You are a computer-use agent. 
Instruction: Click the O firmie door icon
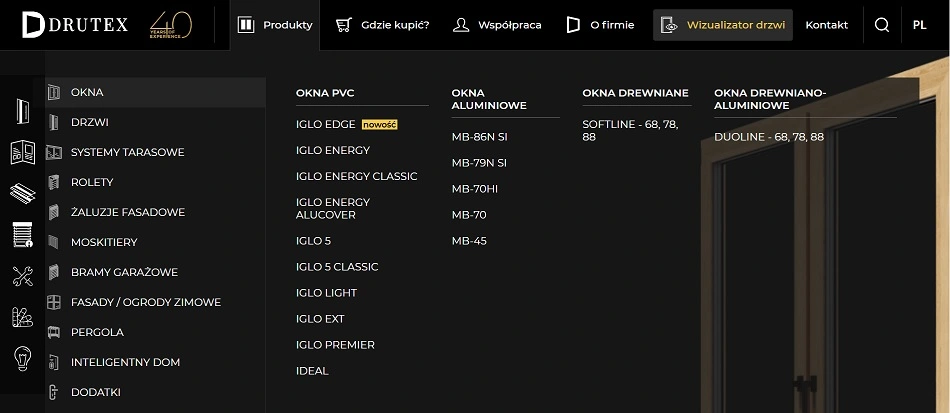(573, 25)
